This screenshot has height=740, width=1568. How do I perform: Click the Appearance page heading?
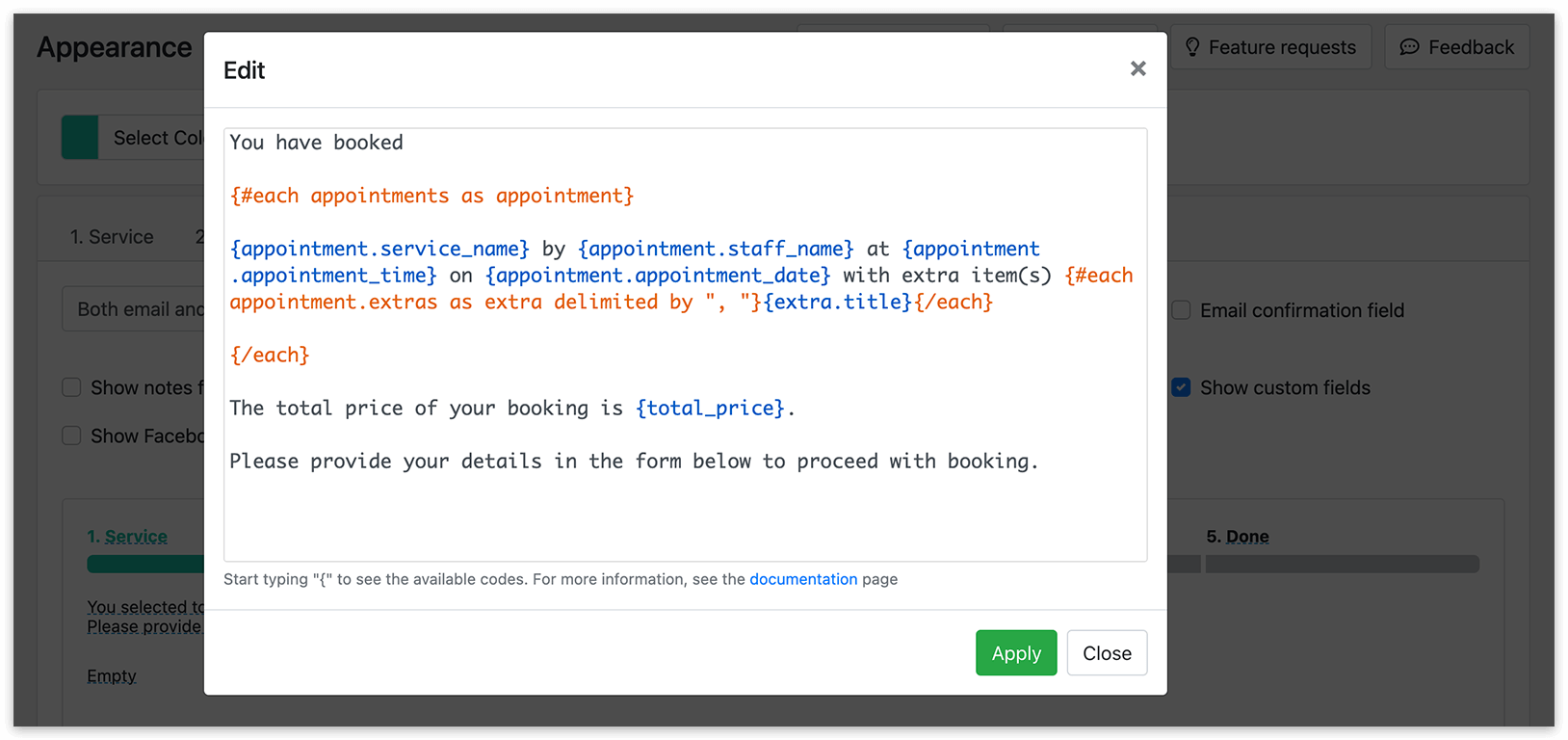click(x=115, y=47)
